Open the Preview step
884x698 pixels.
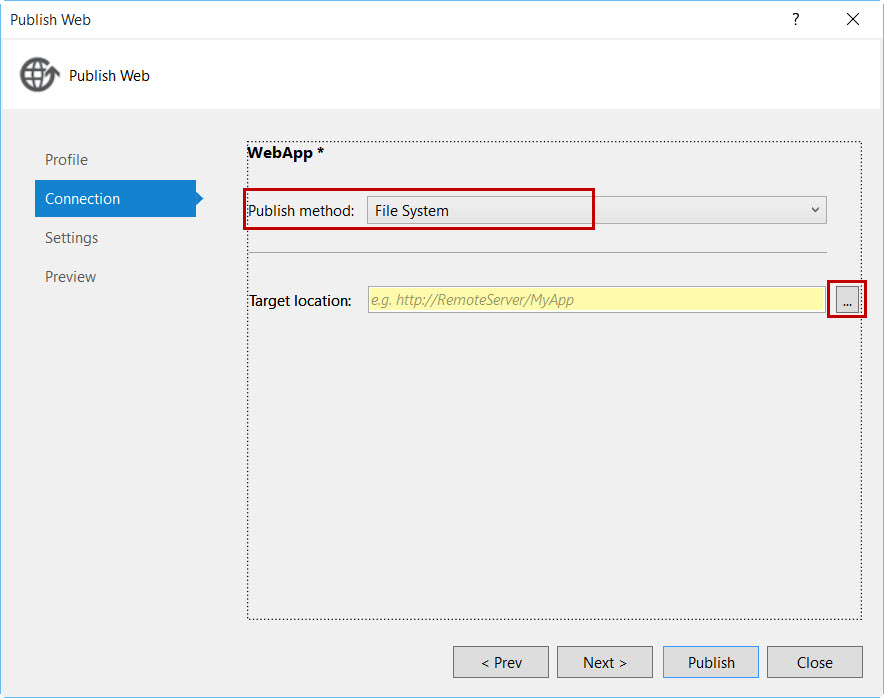click(70, 277)
